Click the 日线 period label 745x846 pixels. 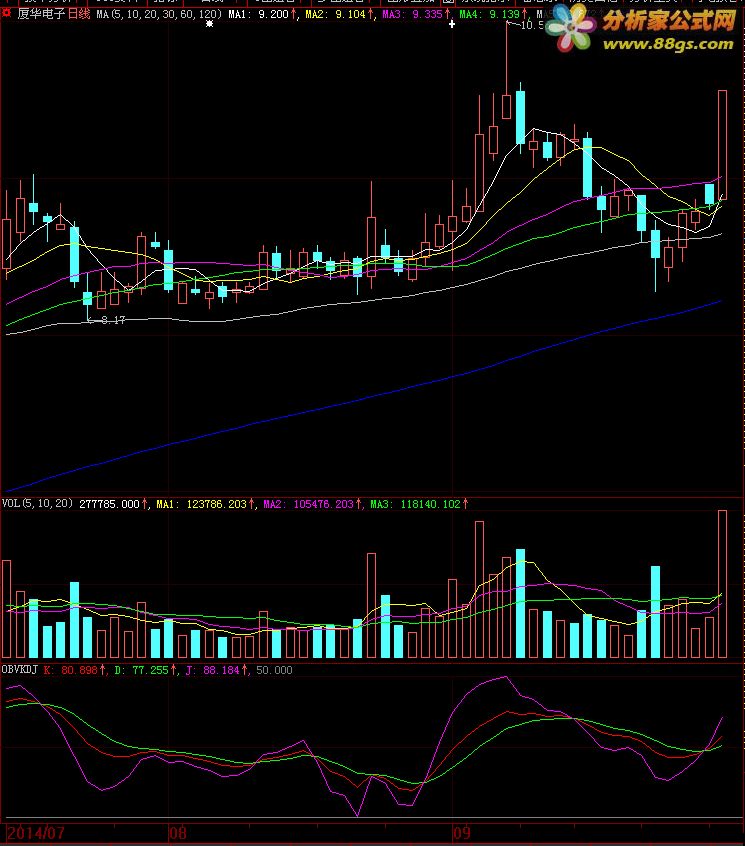pyautogui.click(x=79, y=14)
